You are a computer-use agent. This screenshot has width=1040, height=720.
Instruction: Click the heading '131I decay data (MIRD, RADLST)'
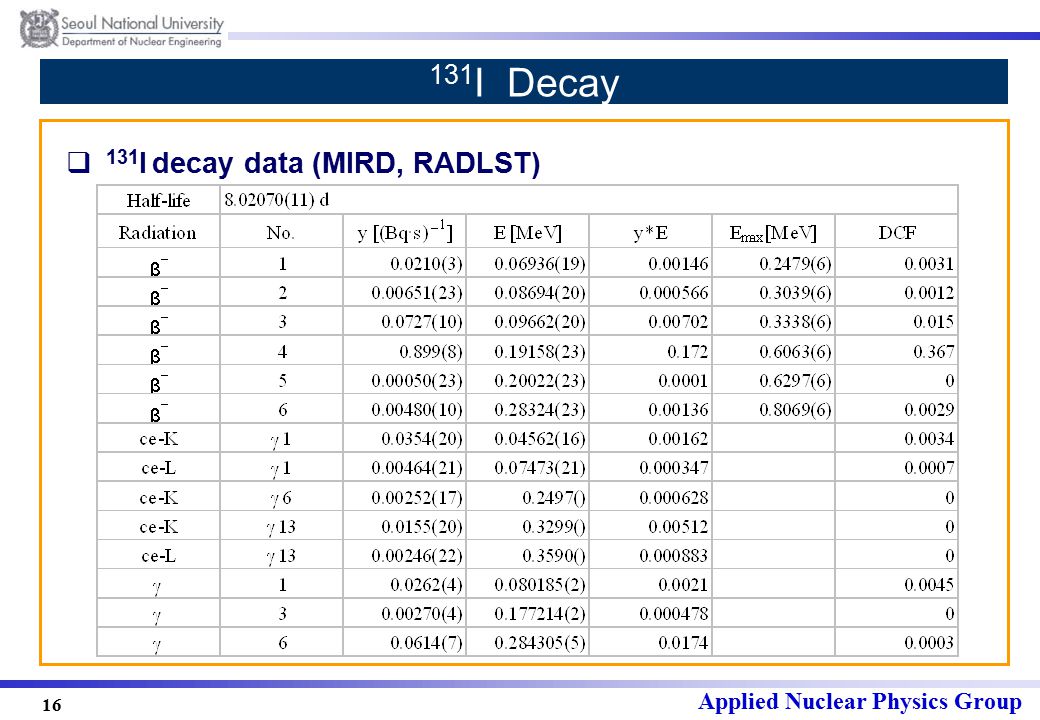(323, 162)
